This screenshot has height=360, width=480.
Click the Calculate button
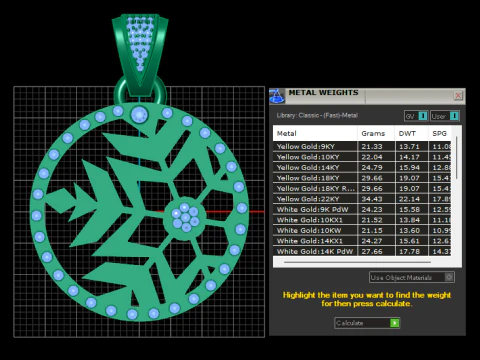click(367, 323)
